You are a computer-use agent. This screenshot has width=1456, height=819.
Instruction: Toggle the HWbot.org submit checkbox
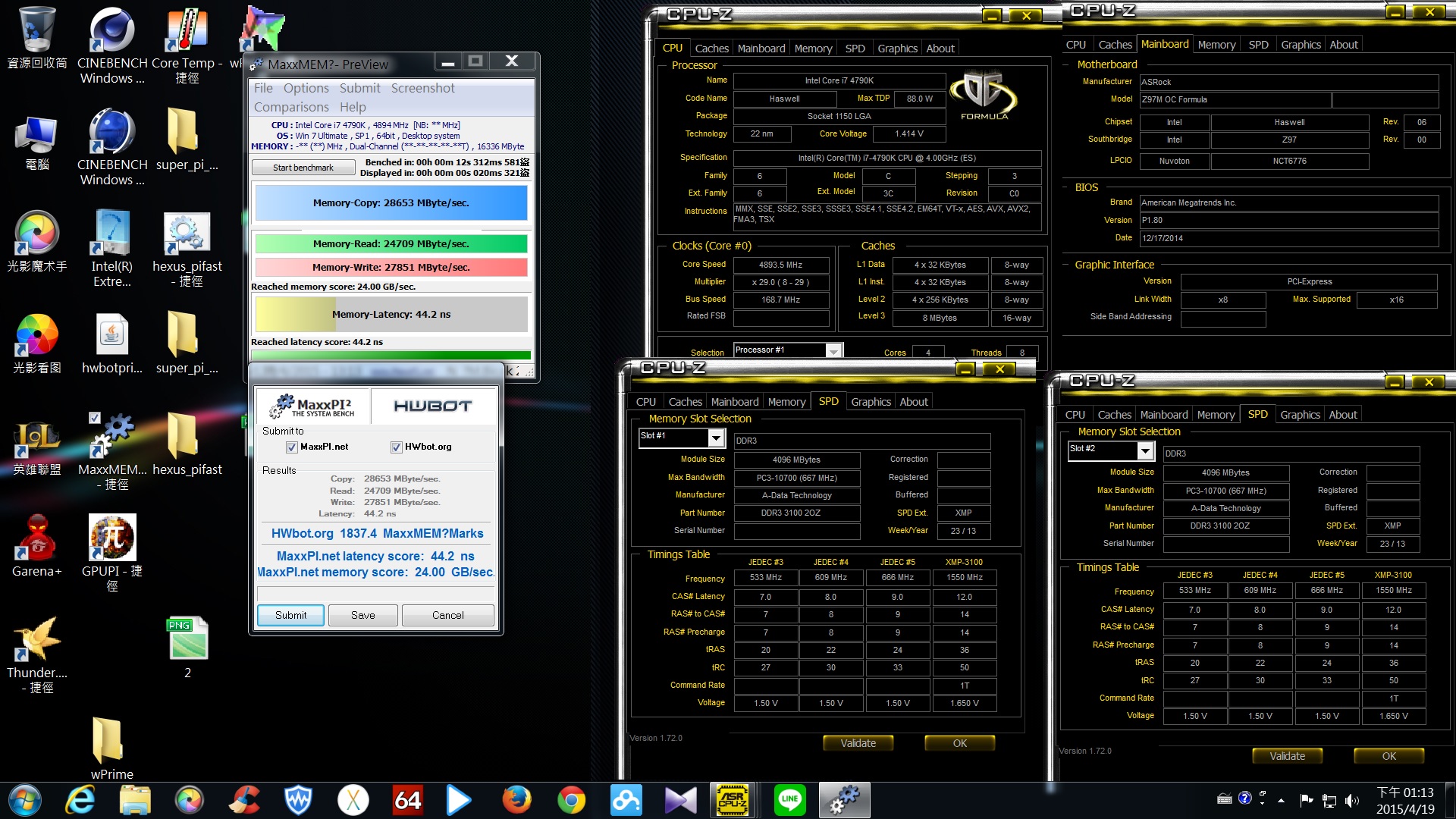(x=396, y=447)
